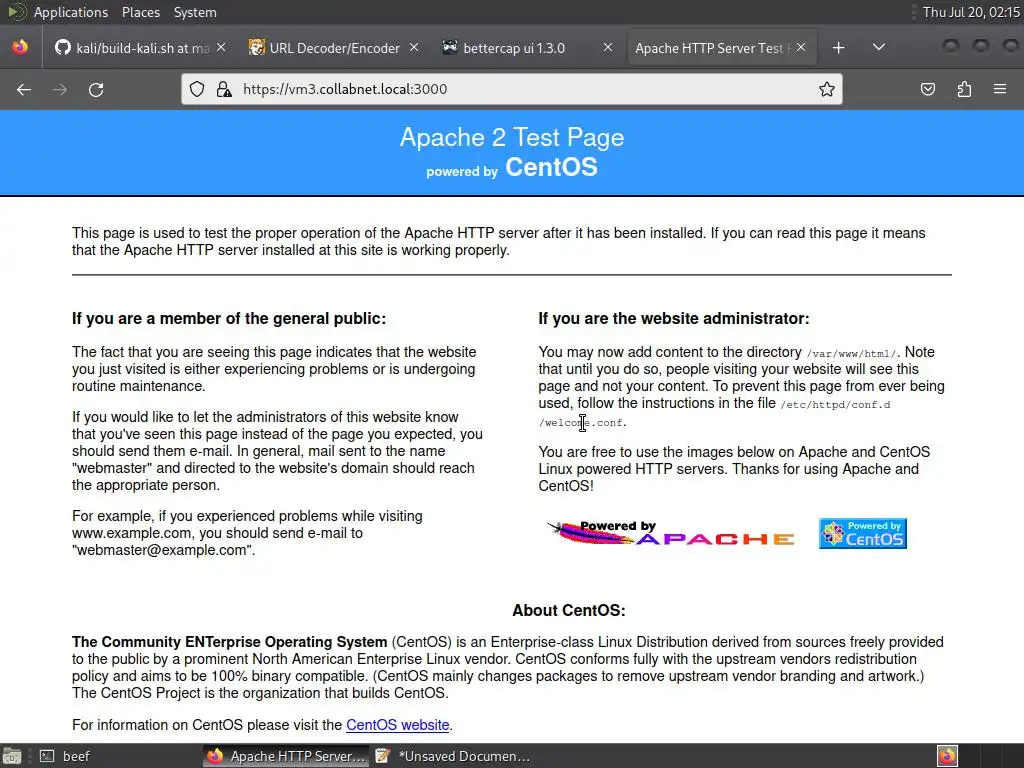Follow the CentOS website link

coord(397,725)
